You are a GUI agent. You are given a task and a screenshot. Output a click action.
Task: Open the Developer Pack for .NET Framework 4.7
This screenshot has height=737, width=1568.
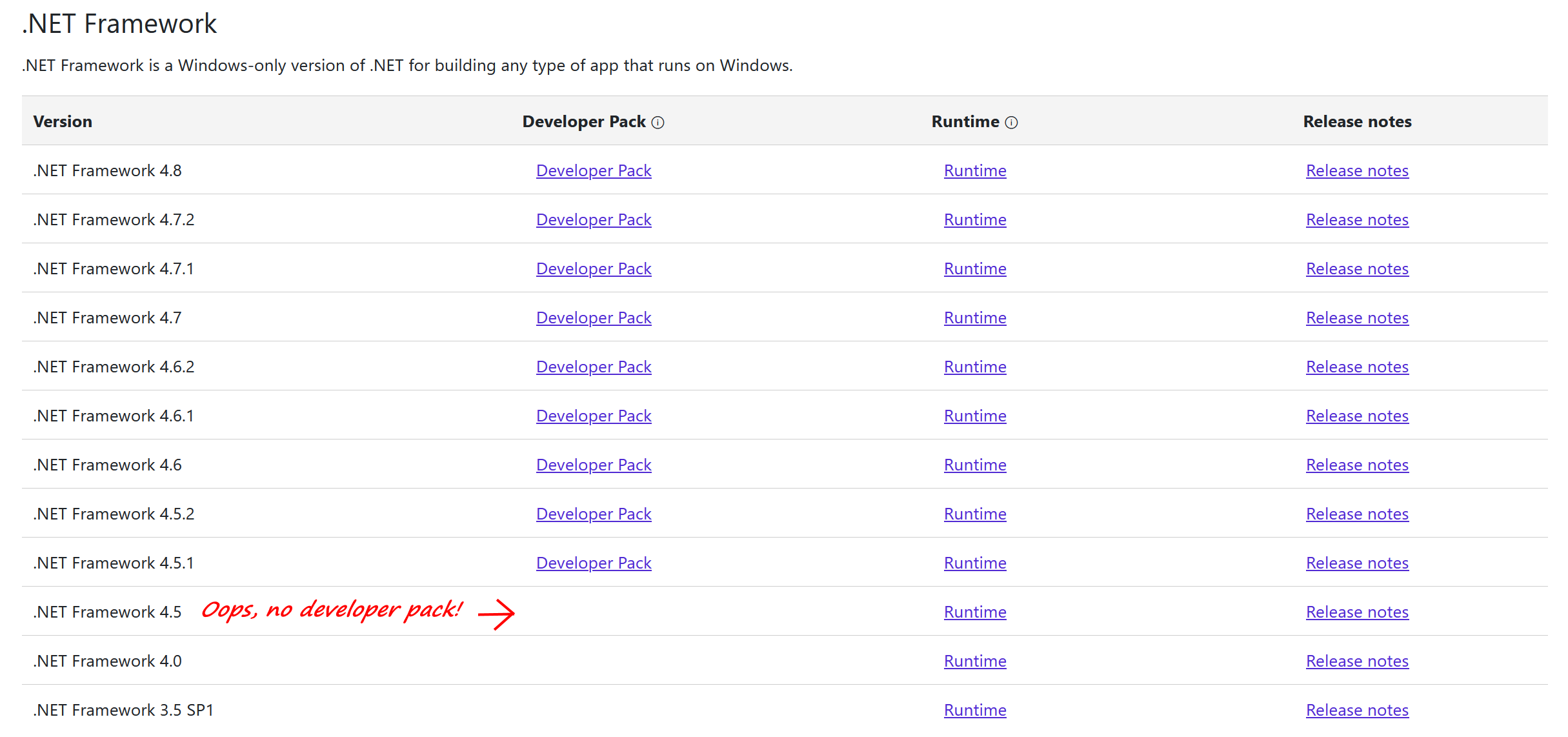click(x=593, y=318)
